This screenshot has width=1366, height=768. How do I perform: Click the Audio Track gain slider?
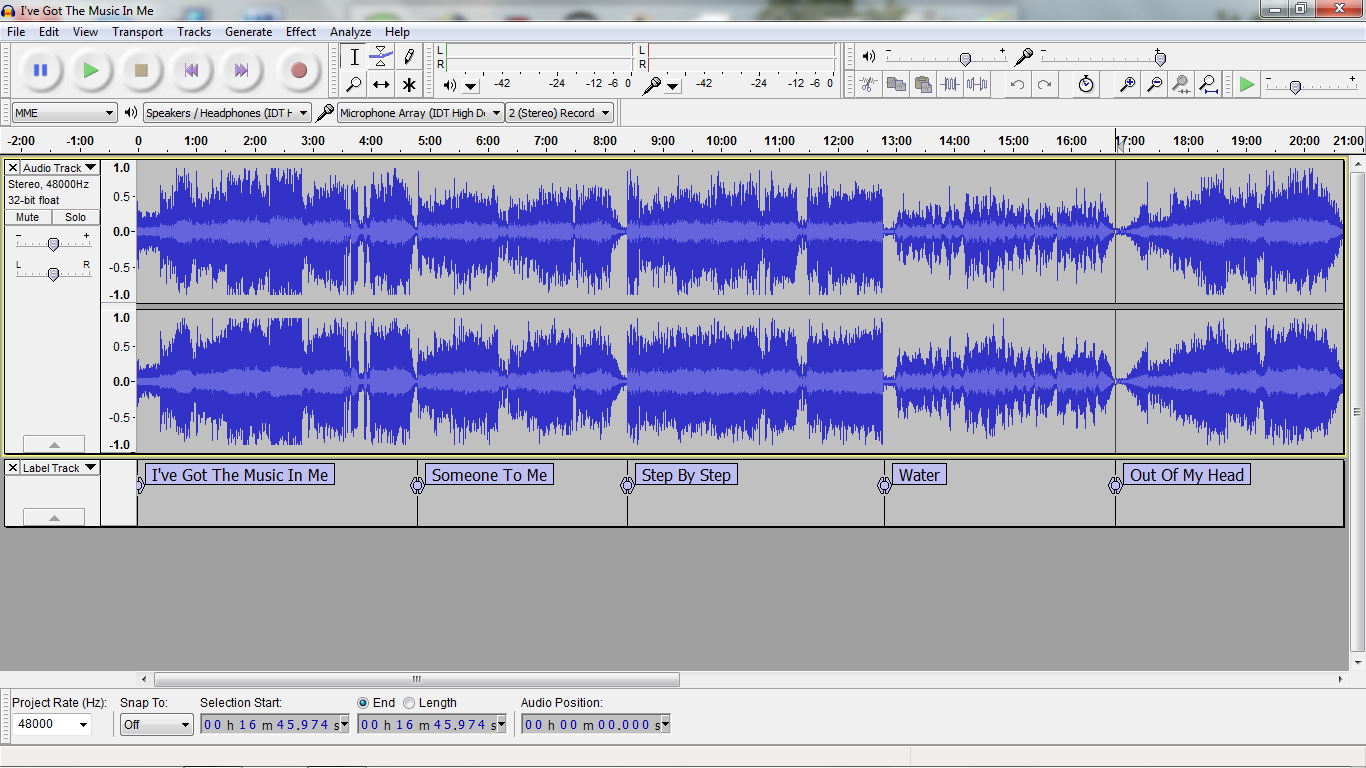coord(53,244)
